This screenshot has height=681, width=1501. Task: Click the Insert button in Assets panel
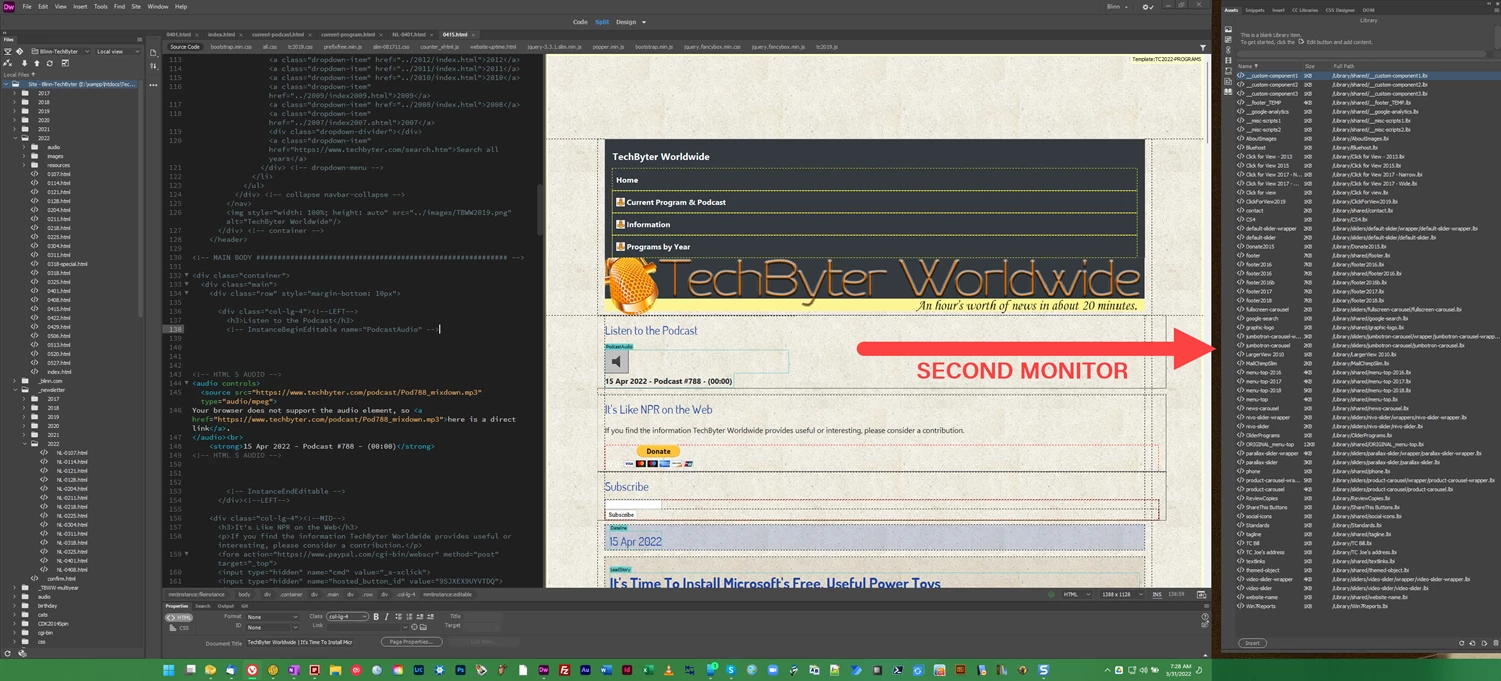(x=1252, y=643)
